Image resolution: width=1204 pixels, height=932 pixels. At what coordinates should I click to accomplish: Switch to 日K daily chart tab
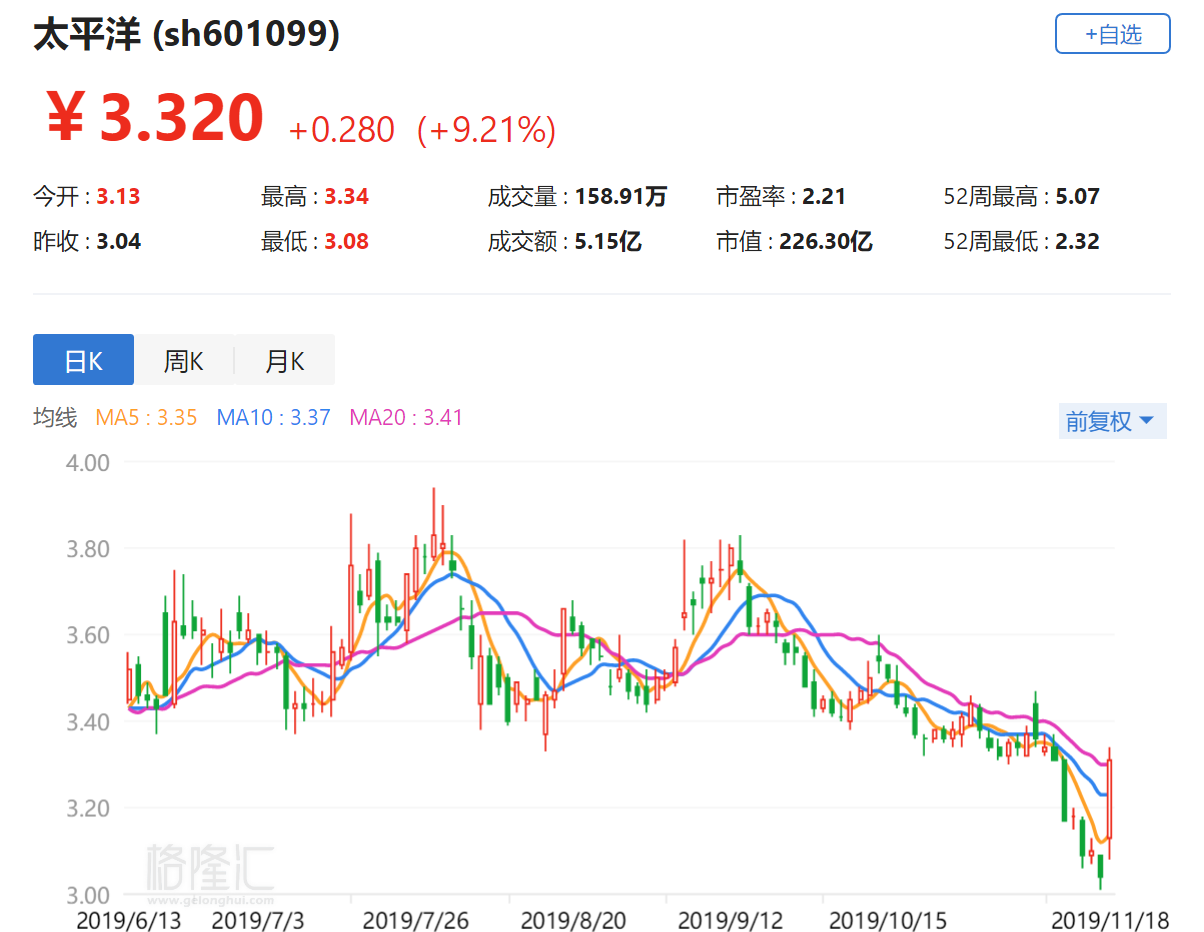click(x=84, y=360)
